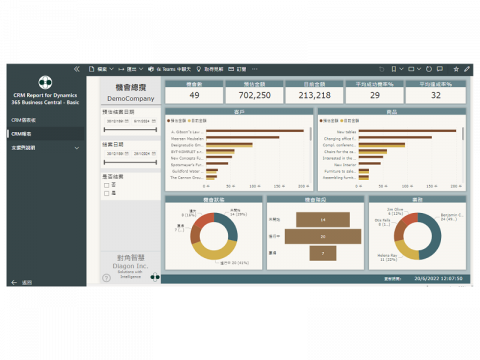Open the more options ellipsis menu

255,69
